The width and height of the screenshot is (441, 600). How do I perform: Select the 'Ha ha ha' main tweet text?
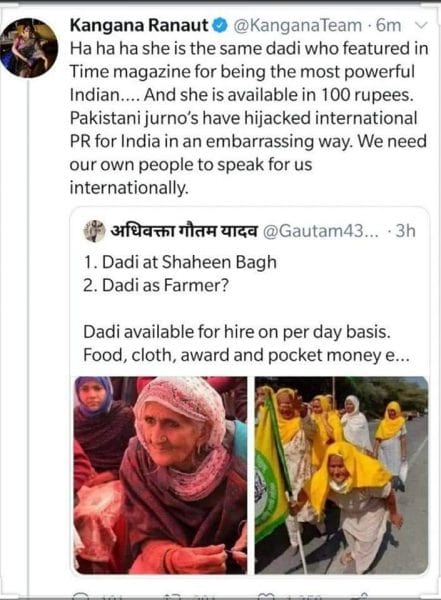click(x=249, y=118)
